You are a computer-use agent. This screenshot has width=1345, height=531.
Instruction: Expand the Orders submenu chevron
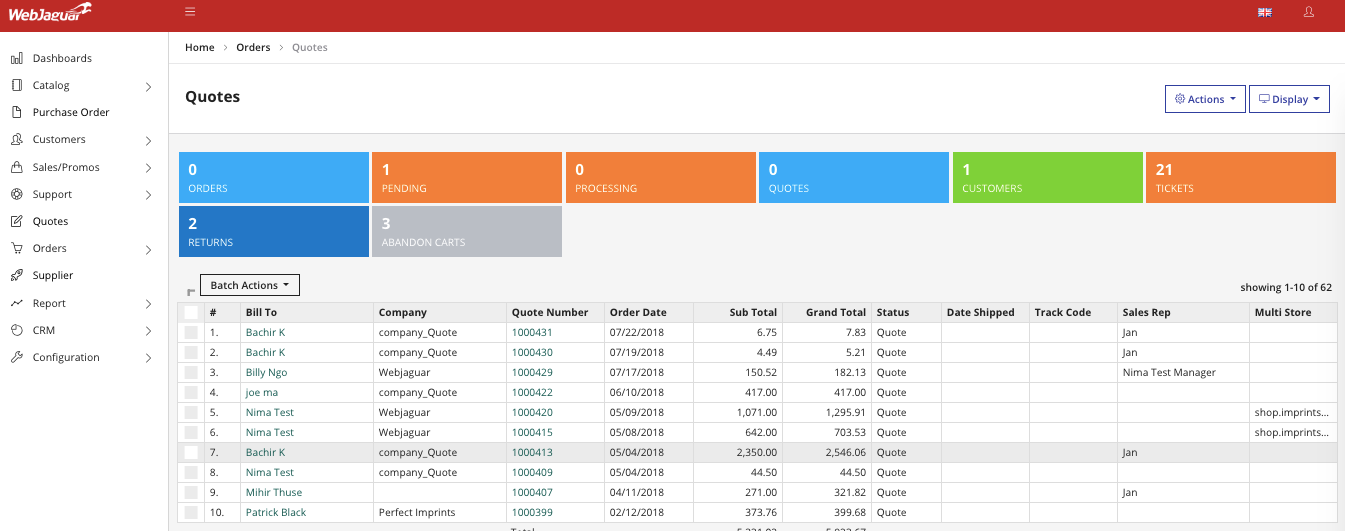[x=148, y=249]
